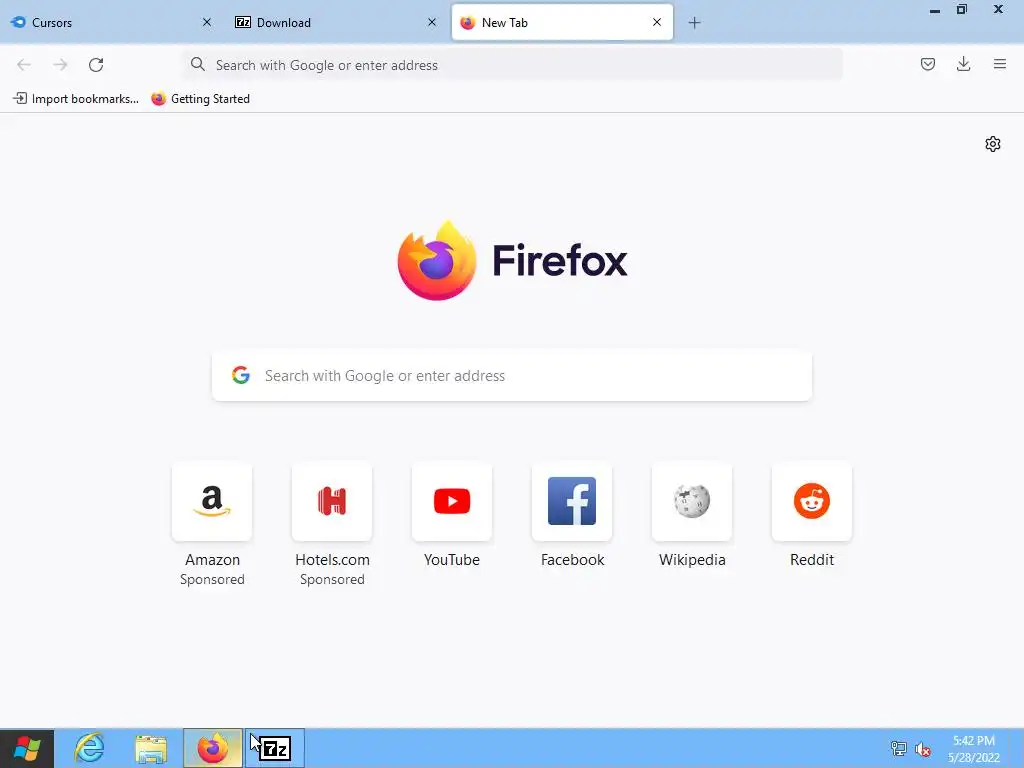Focus the address bar
This screenshot has height=768, width=1024.
coord(512,65)
